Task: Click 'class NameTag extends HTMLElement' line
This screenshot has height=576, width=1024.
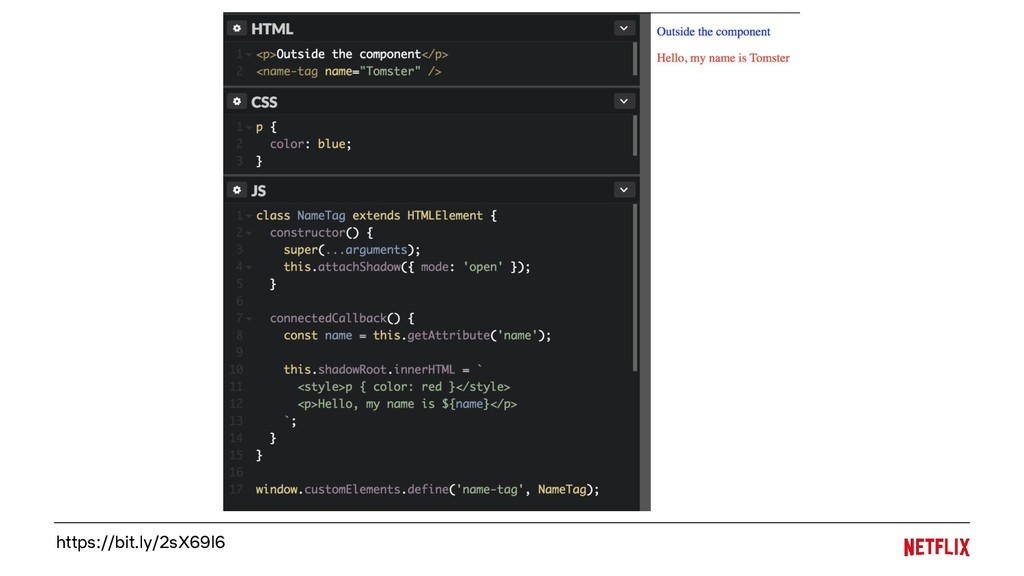Action: coord(376,216)
